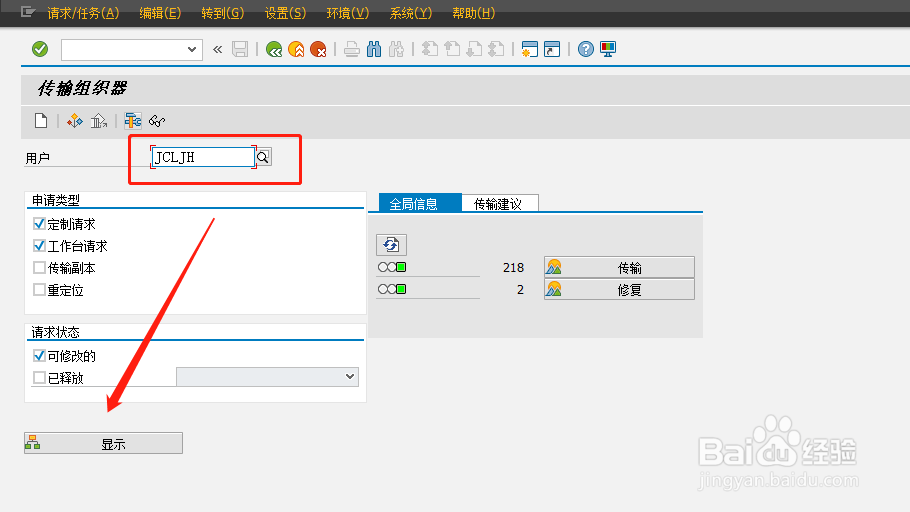The width and height of the screenshot is (910, 512).
Task: Click the Create Shortcut icon
Action: pyautogui.click(x=552, y=49)
